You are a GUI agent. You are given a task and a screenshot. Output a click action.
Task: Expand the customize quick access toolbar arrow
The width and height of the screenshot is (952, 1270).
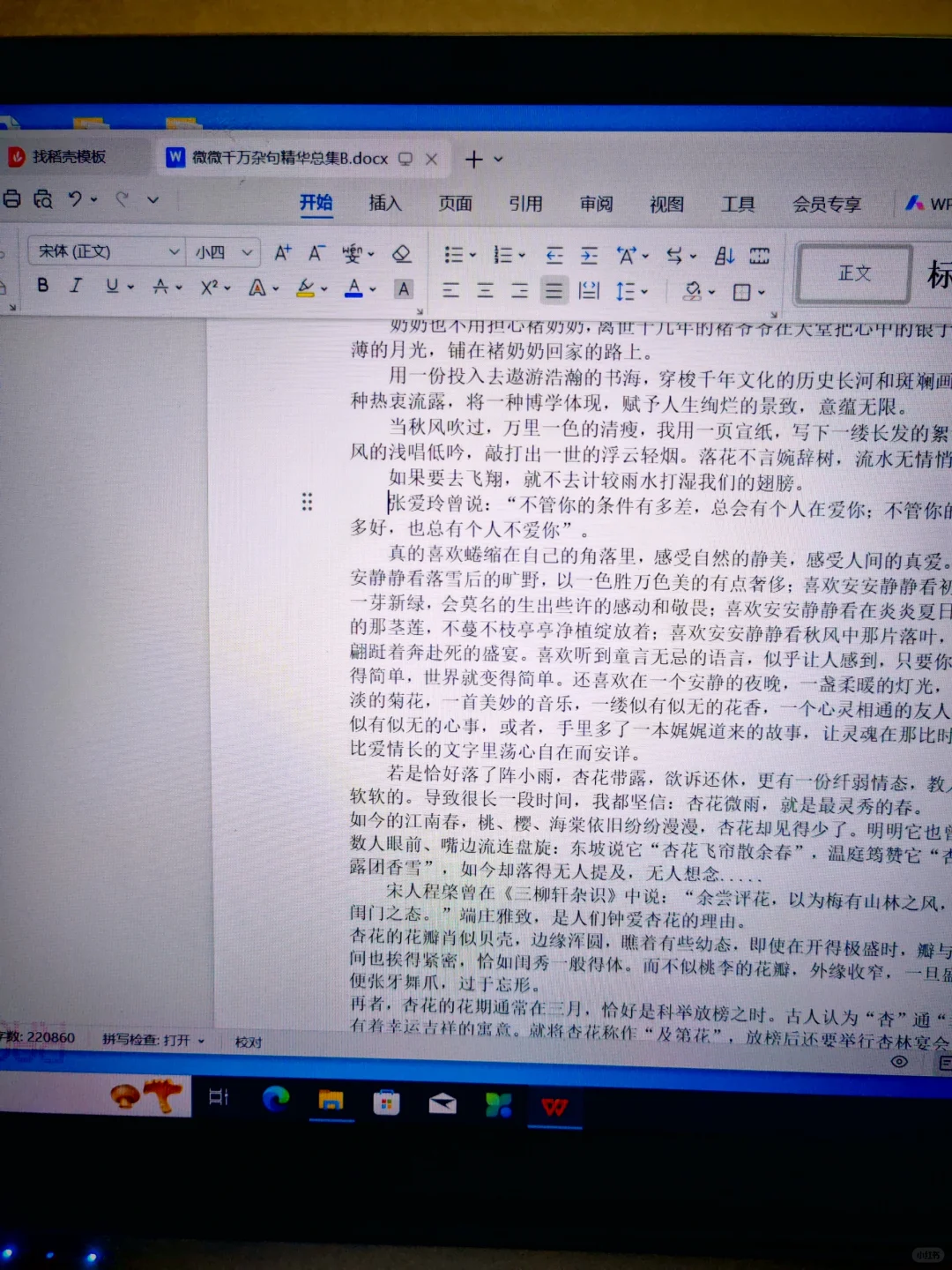(x=152, y=200)
